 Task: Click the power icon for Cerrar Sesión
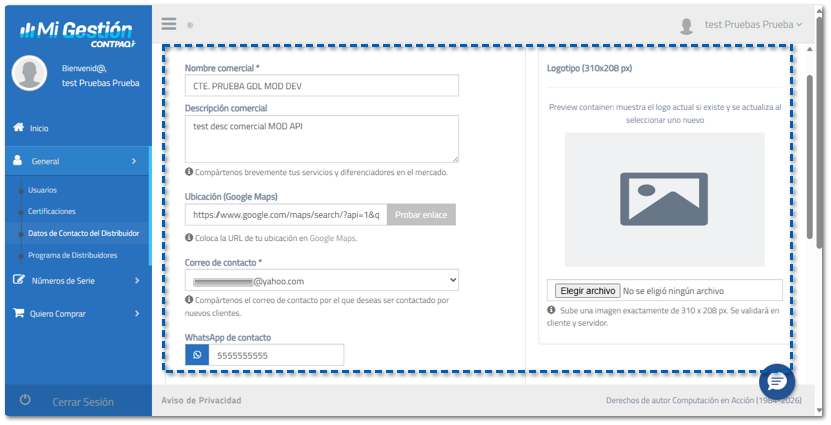(x=25, y=401)
